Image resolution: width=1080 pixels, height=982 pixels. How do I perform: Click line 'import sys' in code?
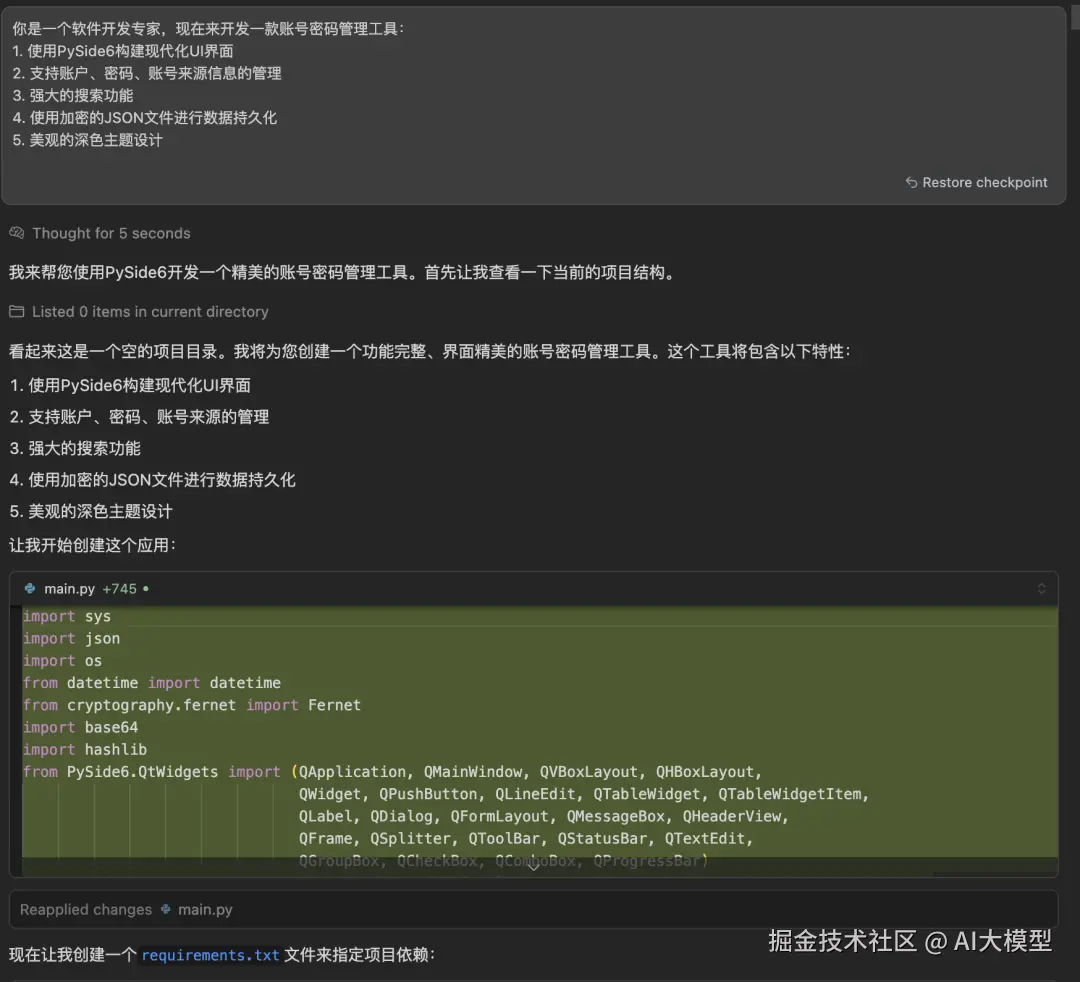[67, 616]
